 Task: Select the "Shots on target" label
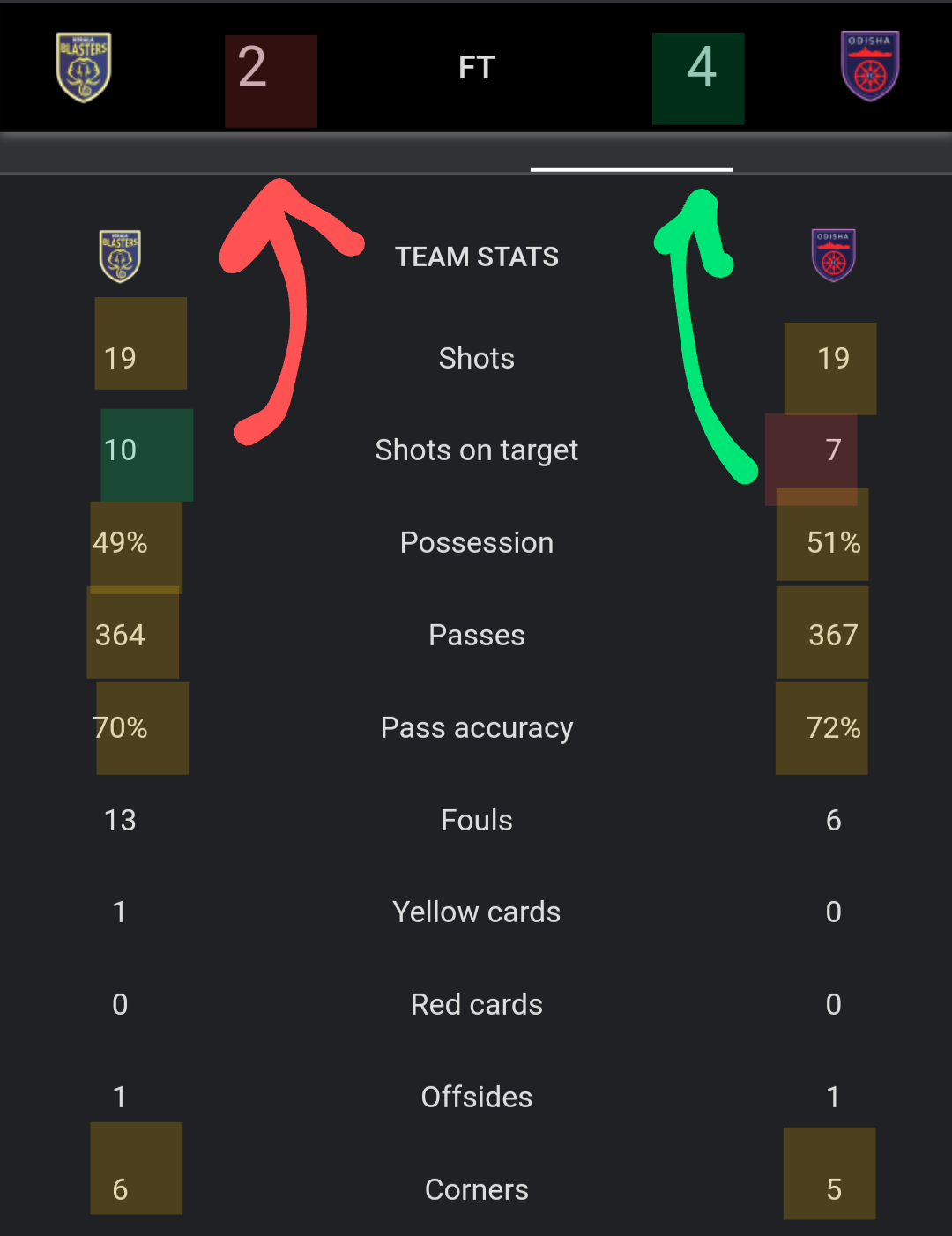(476, 450)
